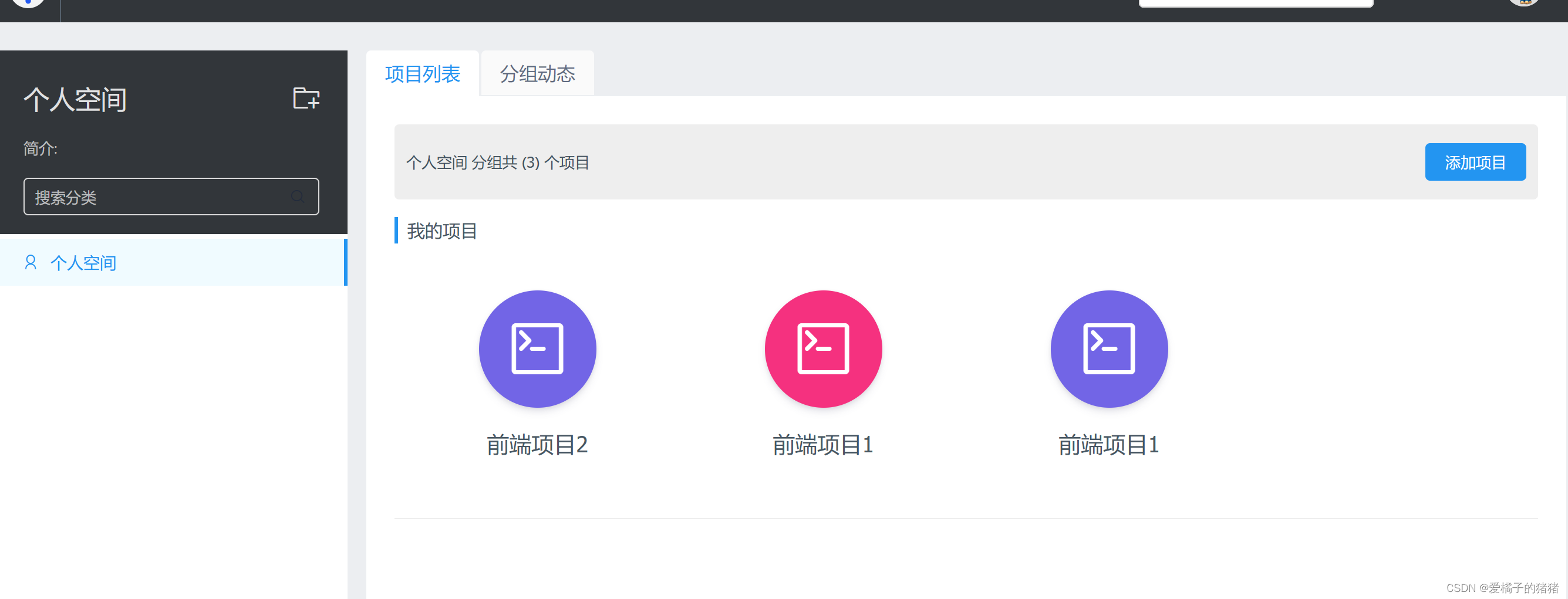This screenshot has width=1568, height=599.
Task: Switch to the 项目列表 tab
Action: click(x=423, y=73)
